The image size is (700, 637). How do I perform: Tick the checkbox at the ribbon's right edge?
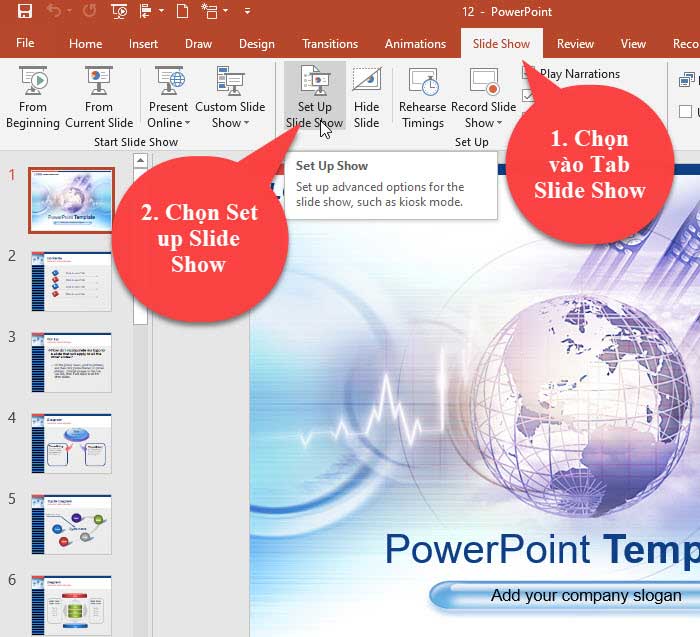click(686, 112)
